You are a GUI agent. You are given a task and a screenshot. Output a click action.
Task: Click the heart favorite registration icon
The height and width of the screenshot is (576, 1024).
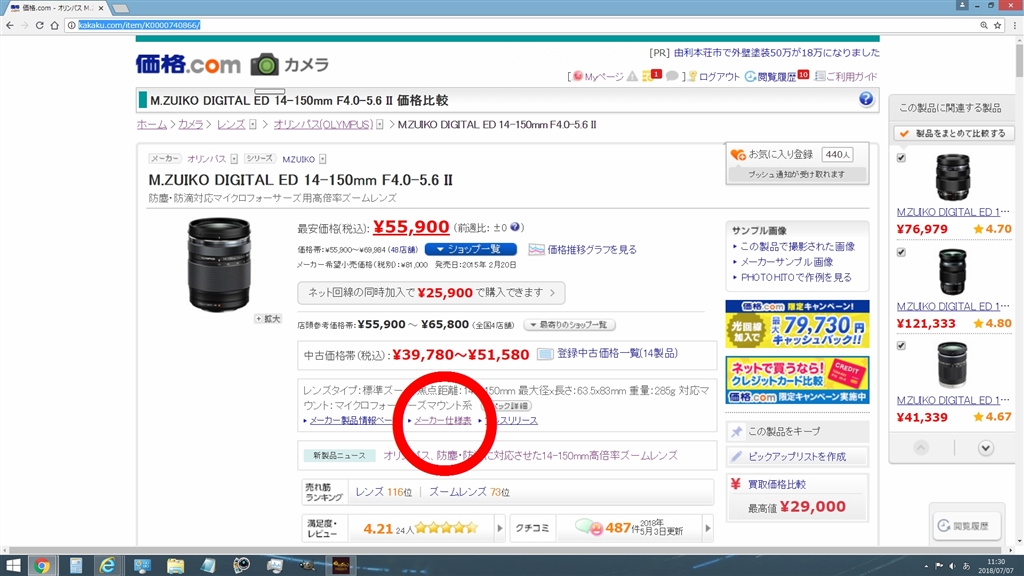(738, 155)
